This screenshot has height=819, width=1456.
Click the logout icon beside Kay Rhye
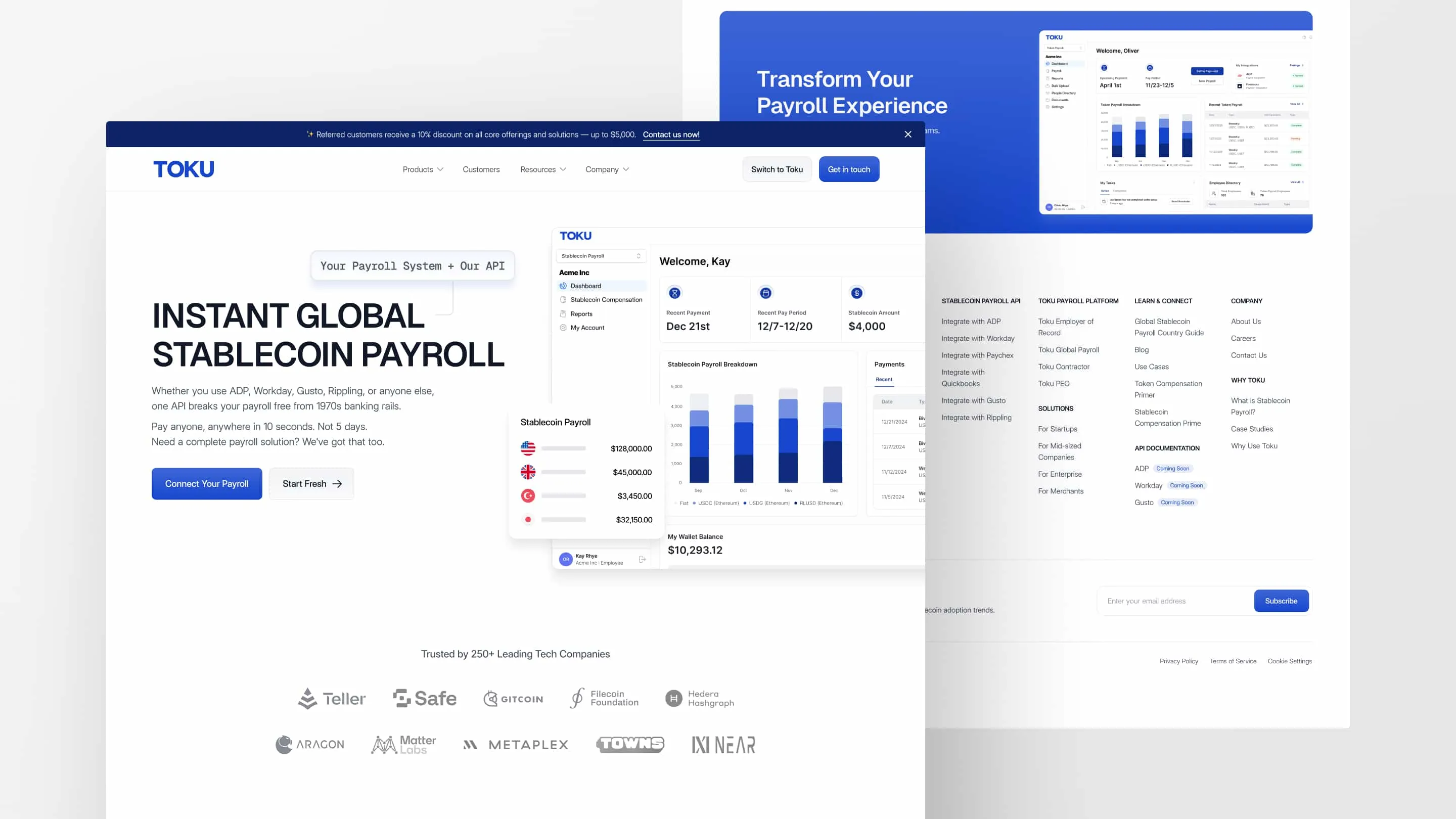642,559
